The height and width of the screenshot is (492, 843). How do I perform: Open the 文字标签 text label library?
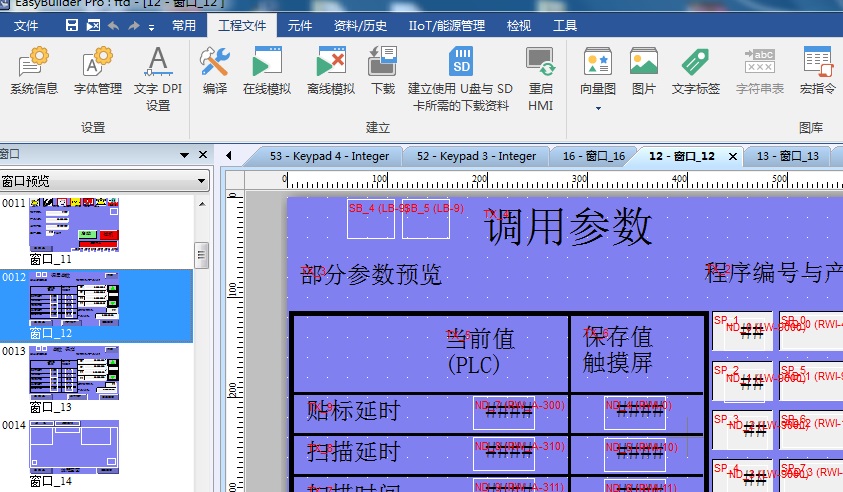pos(695,71)
